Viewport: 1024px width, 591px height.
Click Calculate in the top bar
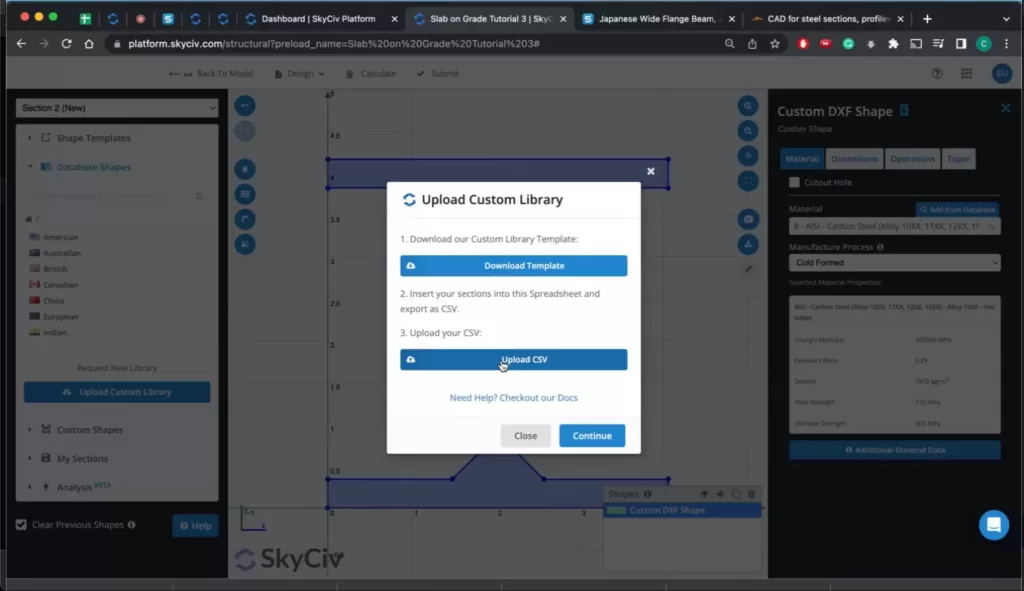click(371, 74)
